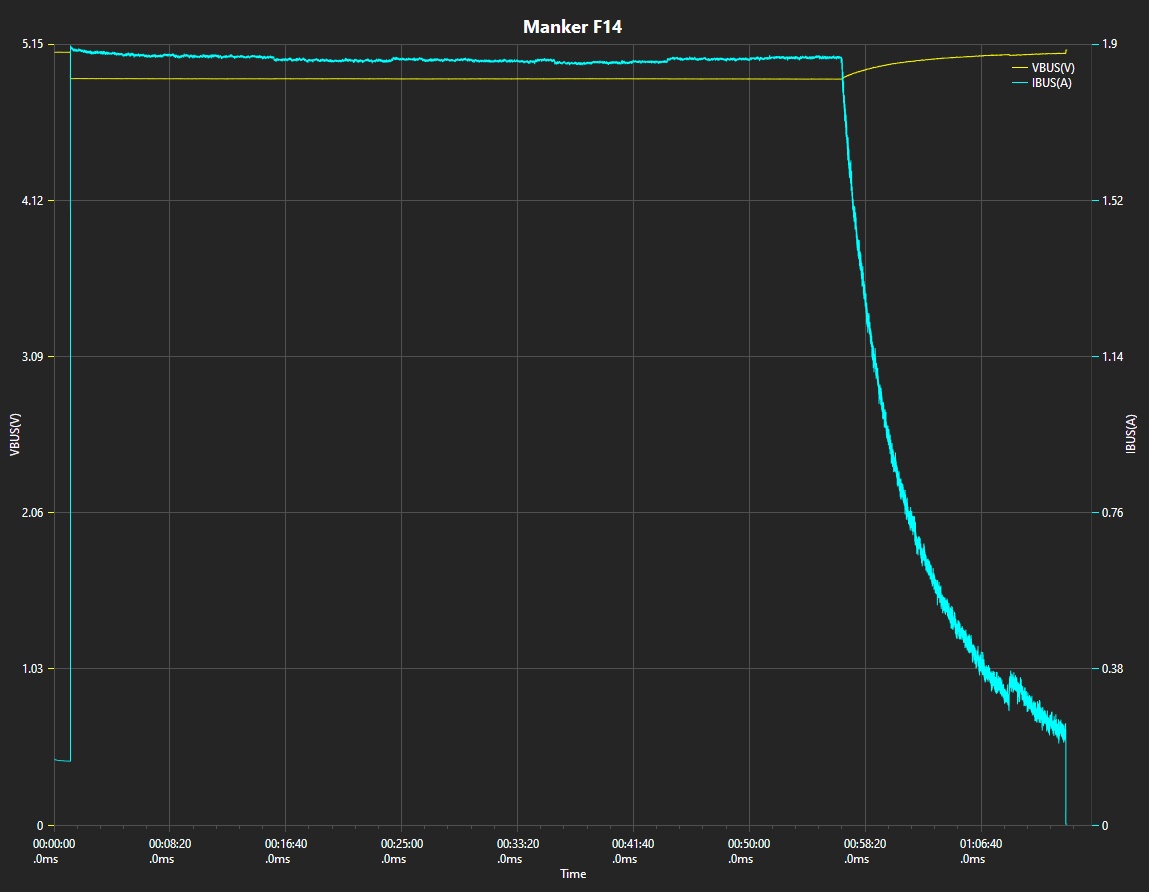This screenshot has width=1149, height=892.
Task: Click the 4.12 voltage axis tick label
Action: pos(32,200)
